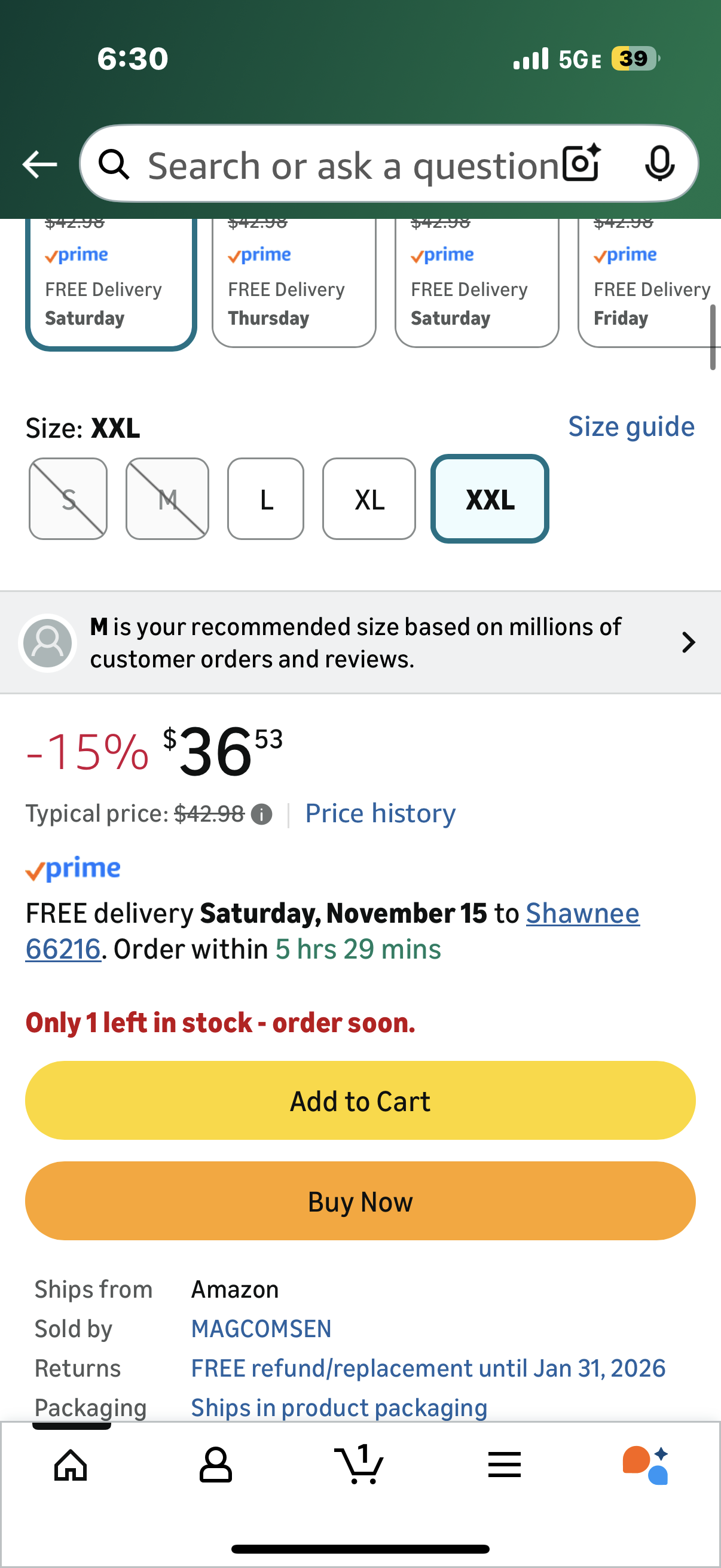Open camera lens search icon
This screenshot has height=1568, width=721.
click(581, 164)
